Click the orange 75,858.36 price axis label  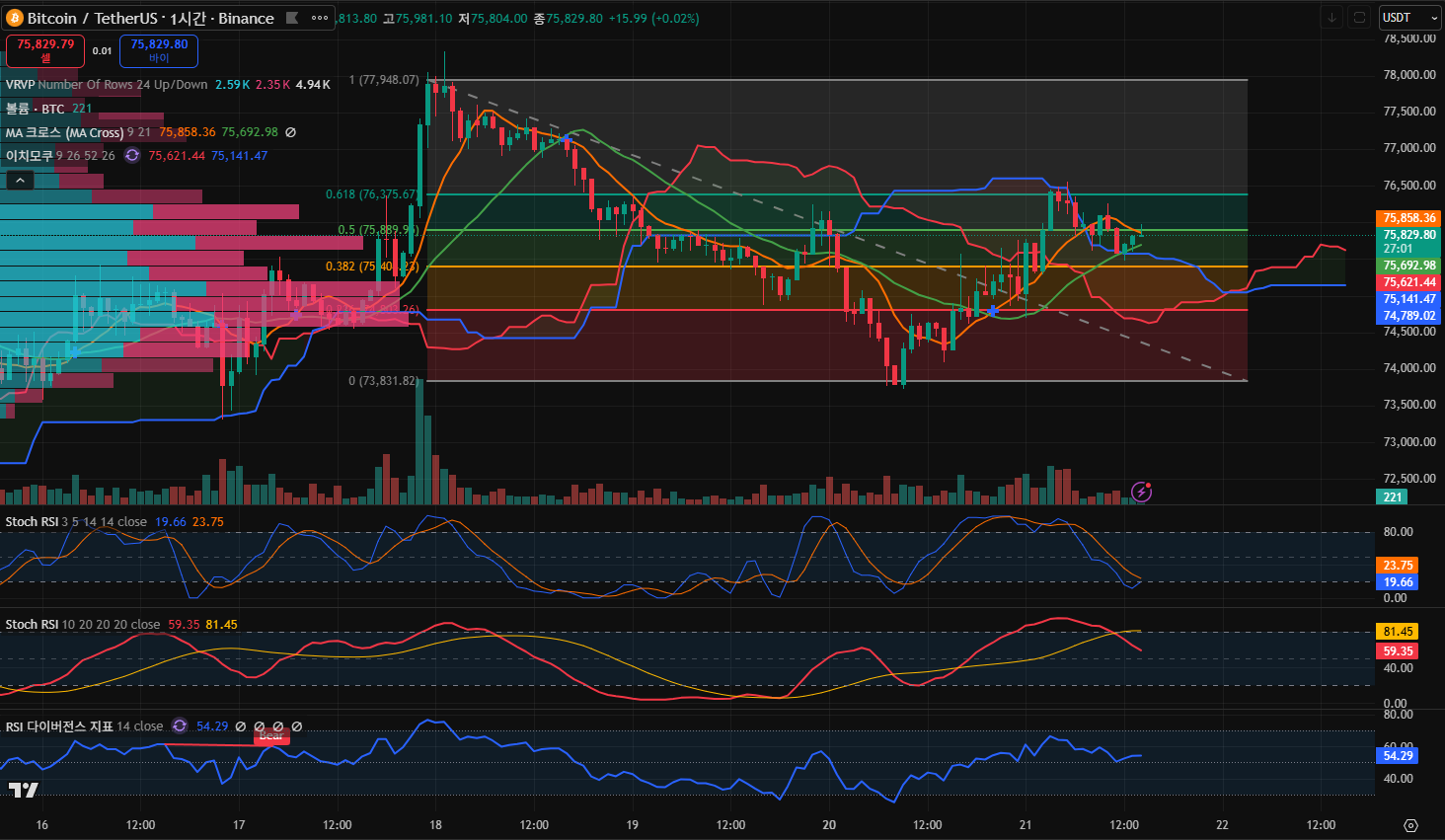(x=1408, y=218)
